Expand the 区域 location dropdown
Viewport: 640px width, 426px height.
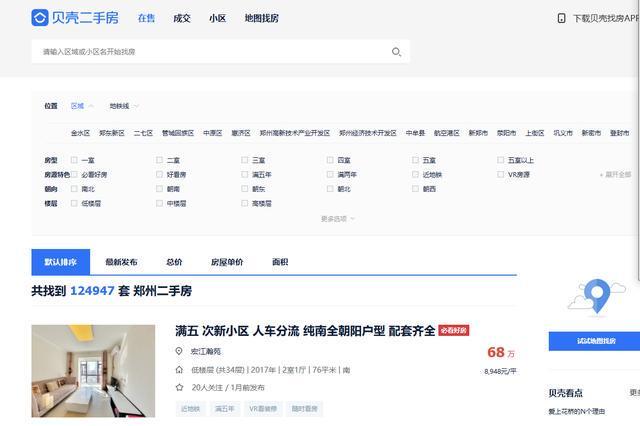click(x=82, y=106)
